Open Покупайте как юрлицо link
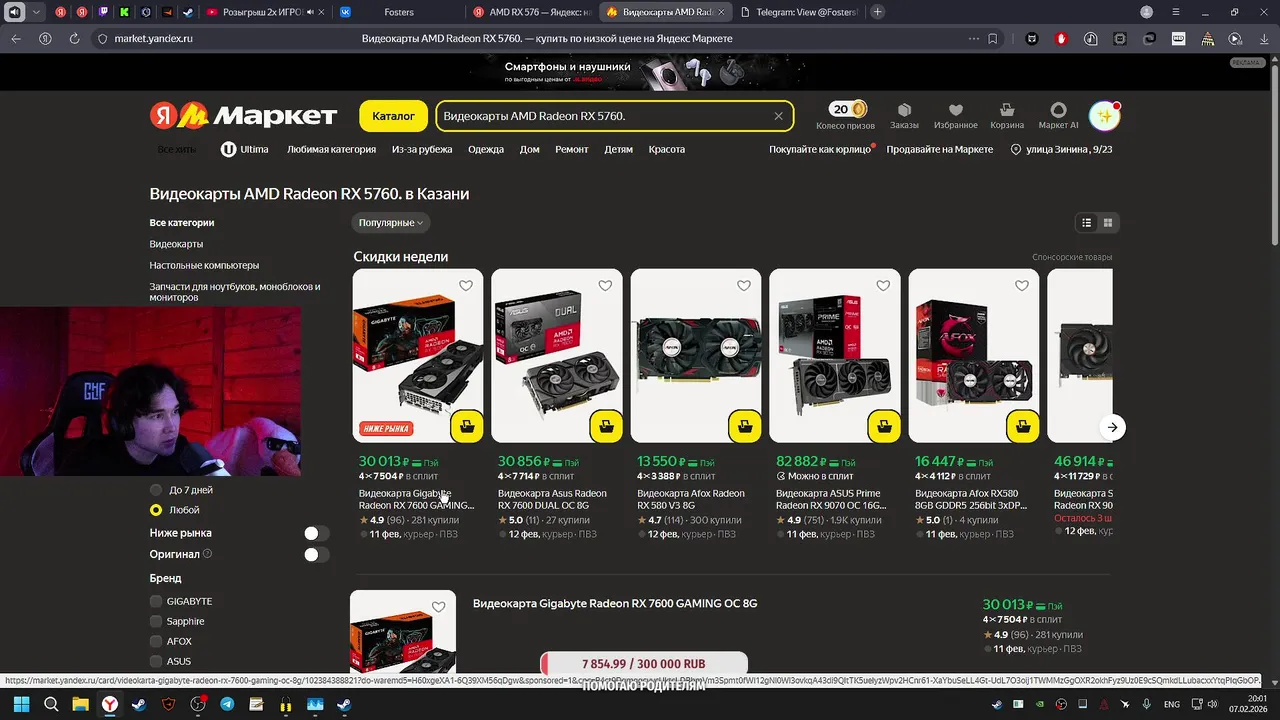The width and height of the screenshot is (1280, 720). click(x=821, y=149)
